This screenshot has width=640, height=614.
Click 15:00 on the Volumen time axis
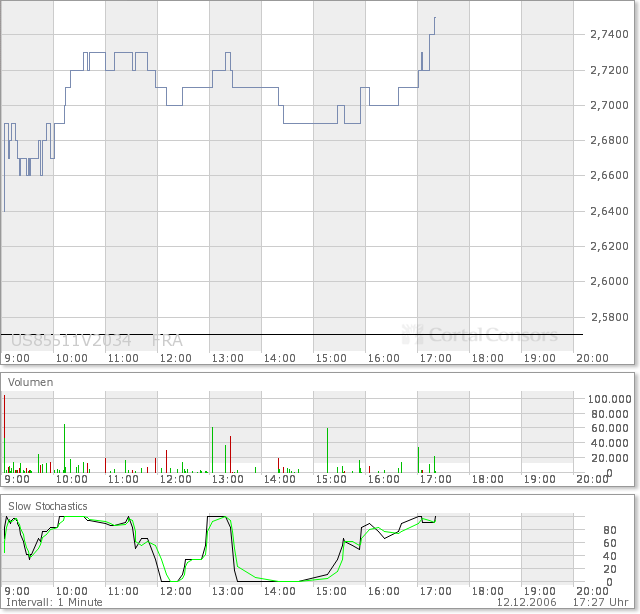(x=331, y=479)
